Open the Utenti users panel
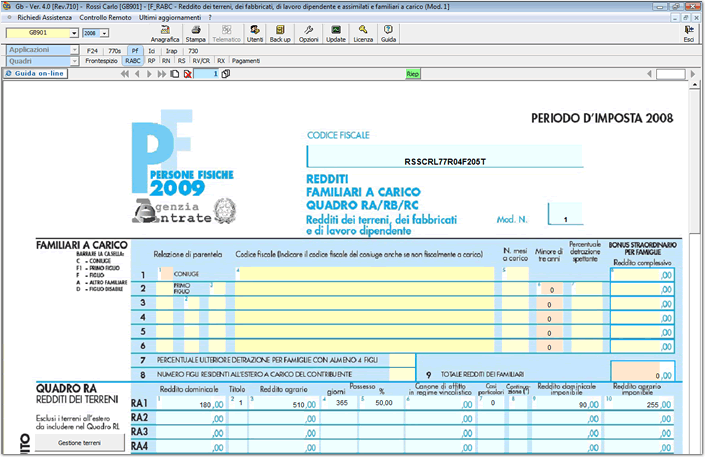 254,34
